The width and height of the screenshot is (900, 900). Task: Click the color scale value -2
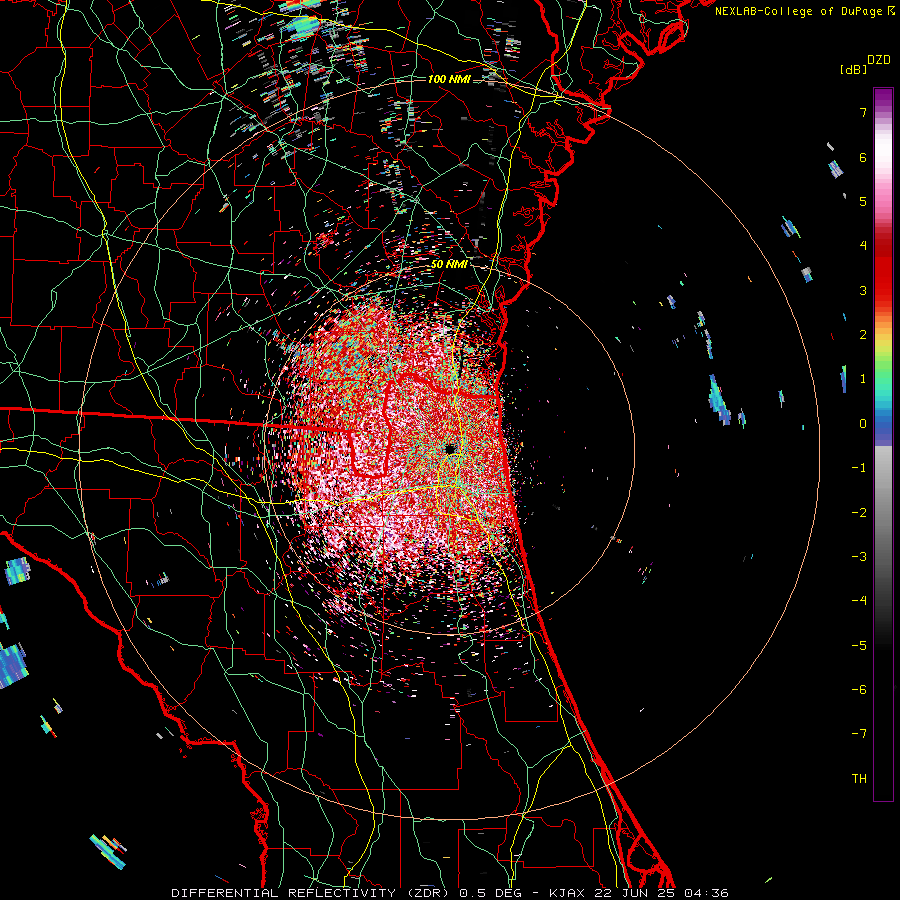click(859, 513)
